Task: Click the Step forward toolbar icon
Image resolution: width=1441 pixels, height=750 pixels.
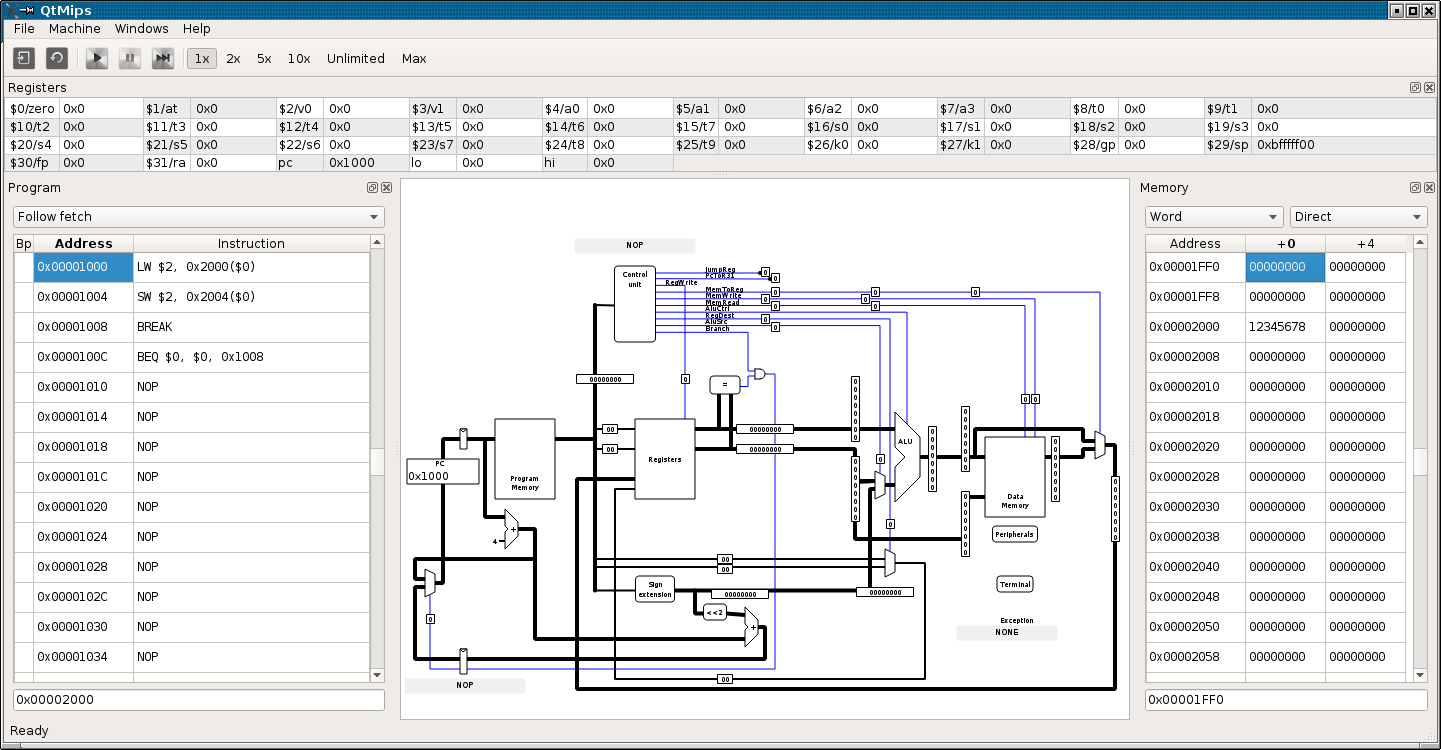Action: (162, 59)
